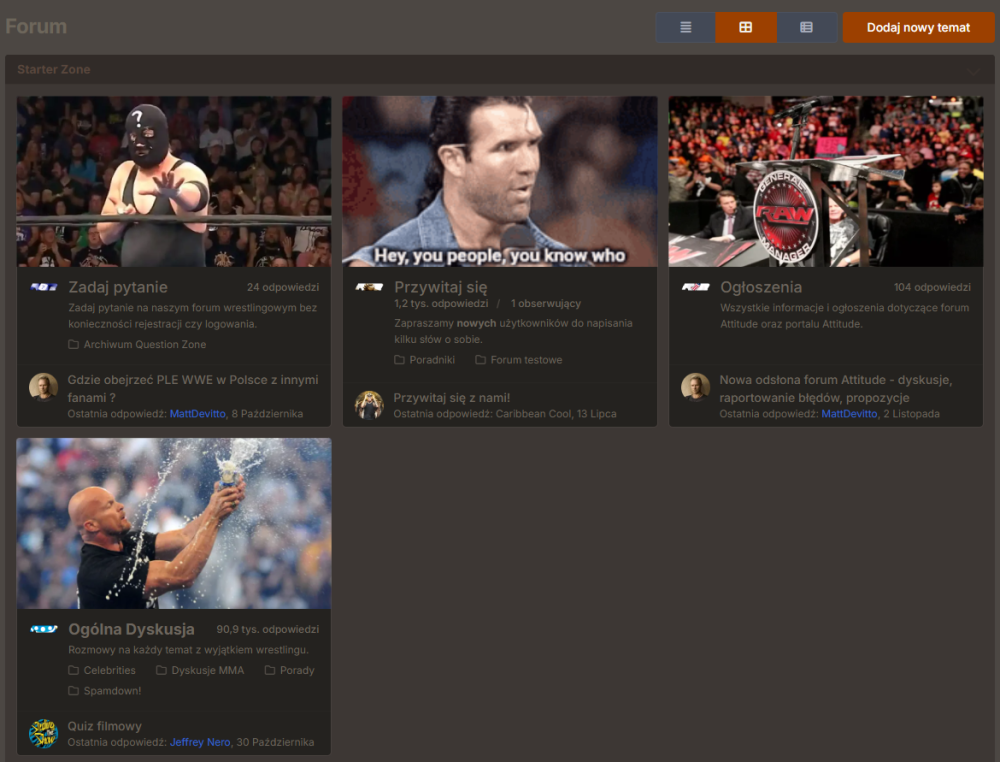Open the Przywitaj się z nami! topic

(x=451, y=398)
